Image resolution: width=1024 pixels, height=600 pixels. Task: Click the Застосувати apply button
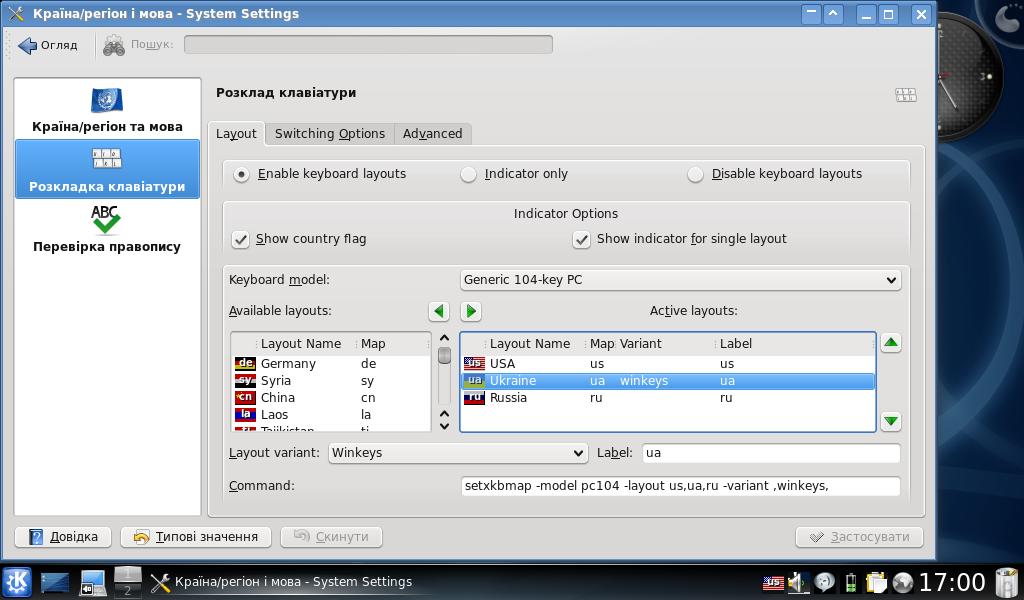click(x=859, y=537)
